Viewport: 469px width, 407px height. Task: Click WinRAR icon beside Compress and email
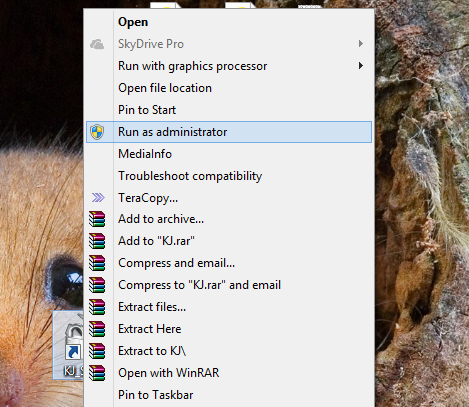(97, 263)
